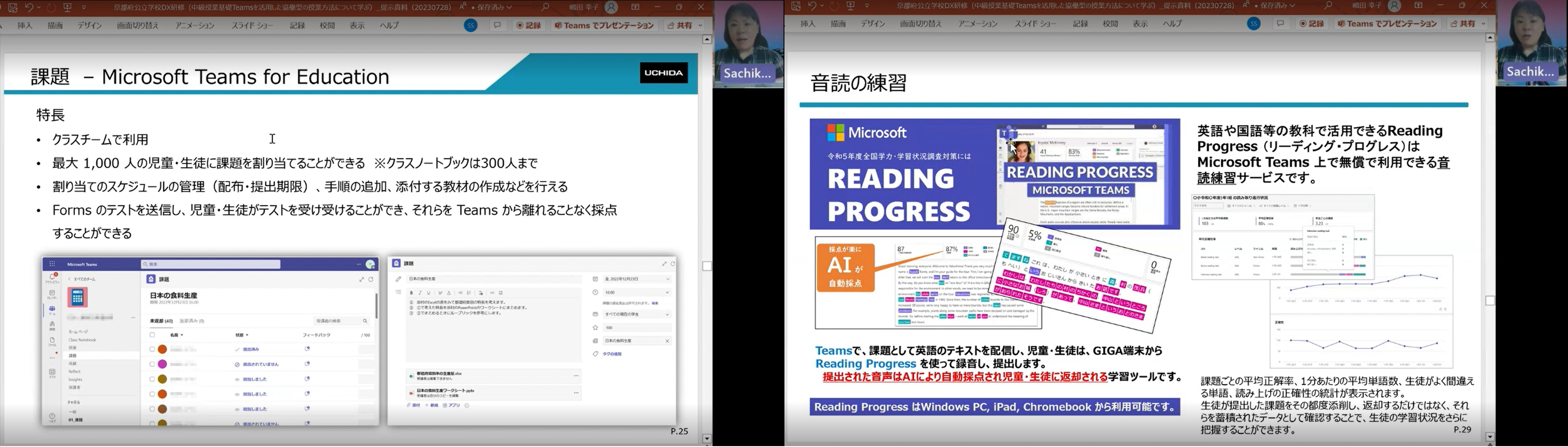Image resolution: width=1568 pixels, height=447 pixels.
Task: Start slideshow from beginning icon in right window
Action: (851, 6)
